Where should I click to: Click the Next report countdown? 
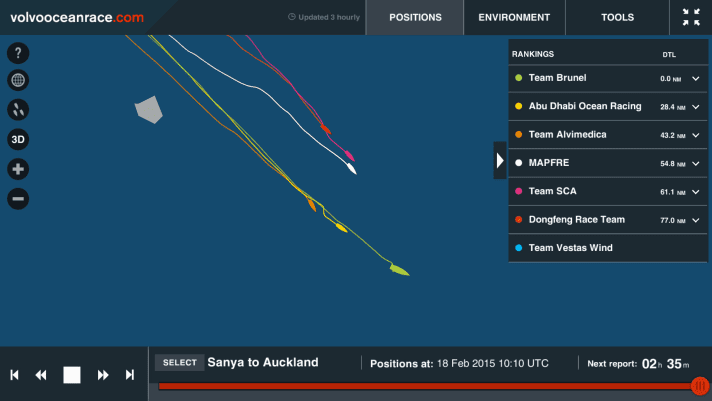pos(638,364)
